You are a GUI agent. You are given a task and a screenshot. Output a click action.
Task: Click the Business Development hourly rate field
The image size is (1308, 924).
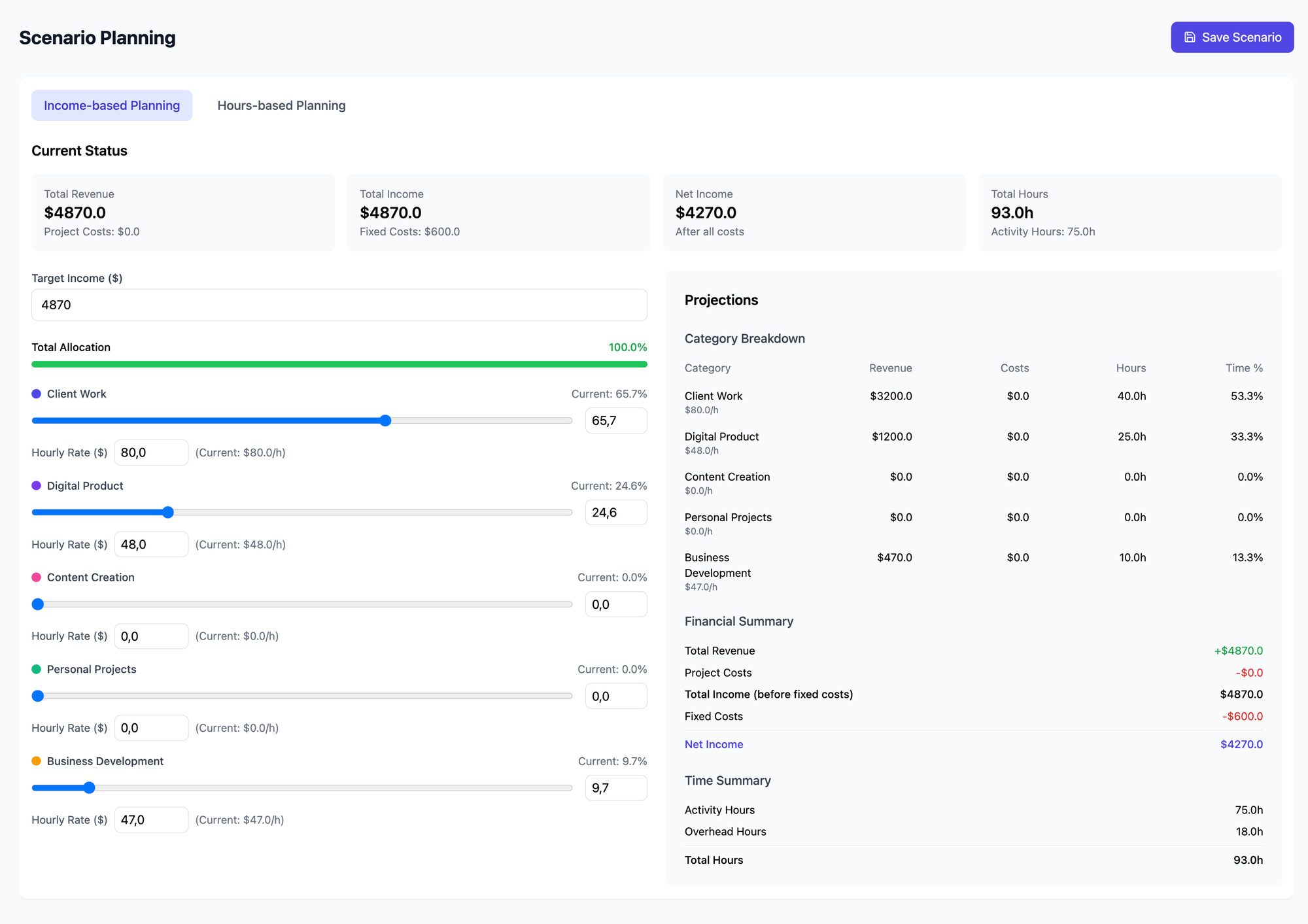[151, 819]
